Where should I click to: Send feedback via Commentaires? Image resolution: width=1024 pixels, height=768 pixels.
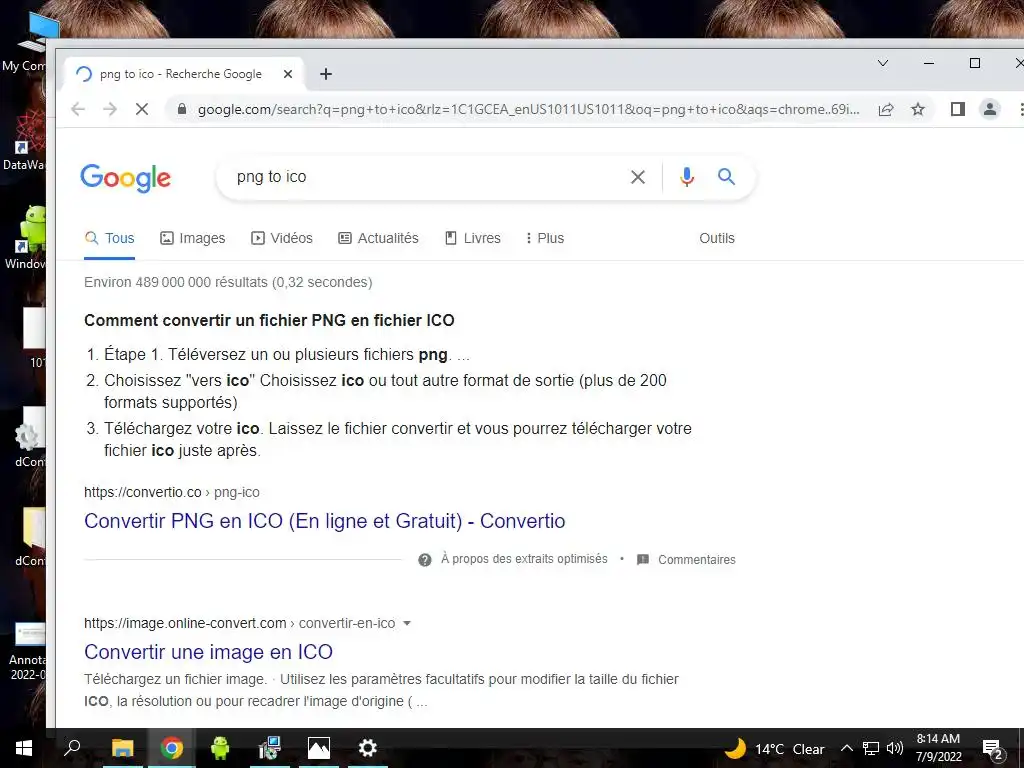686,560
